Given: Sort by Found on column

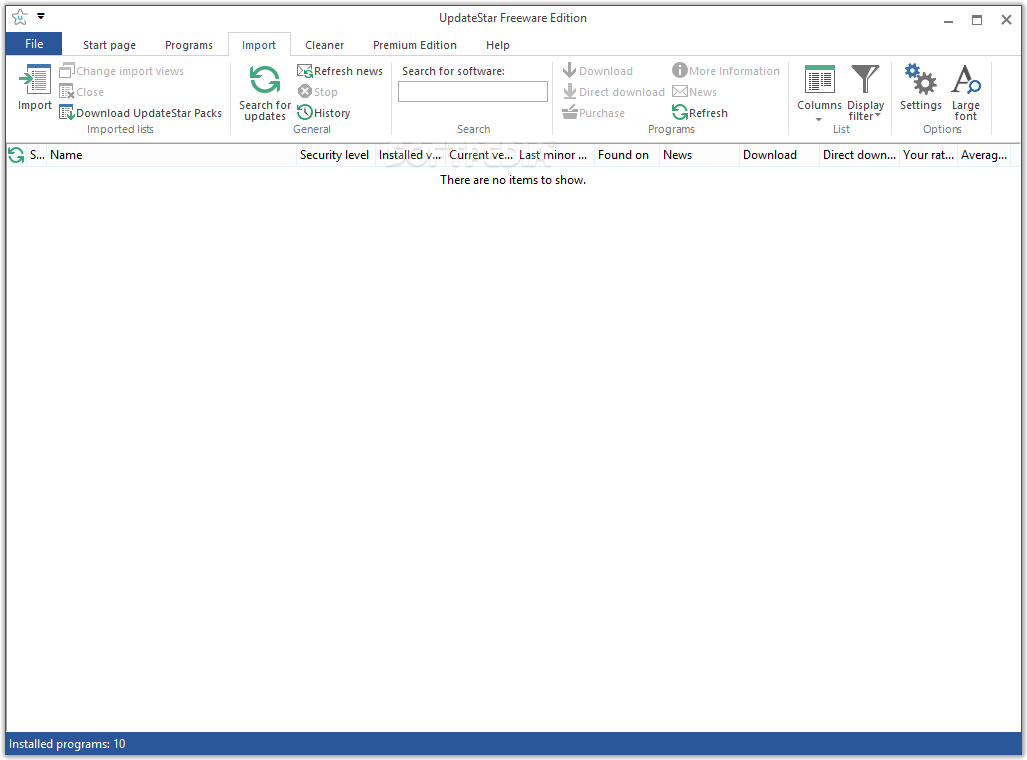Looking at the screenshot, I should pyautogui.click(x=626, y=155).
